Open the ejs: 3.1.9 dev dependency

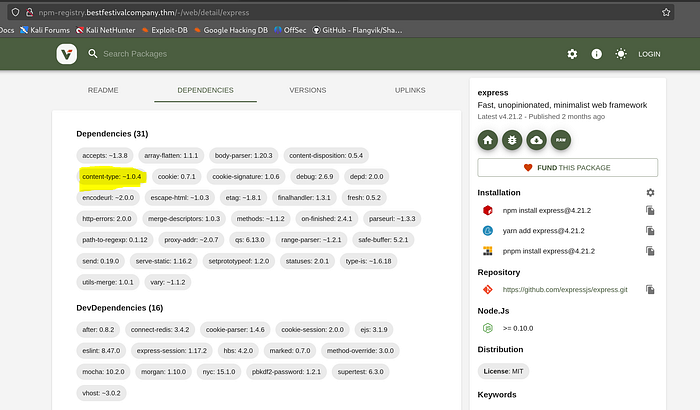[374, 330]
